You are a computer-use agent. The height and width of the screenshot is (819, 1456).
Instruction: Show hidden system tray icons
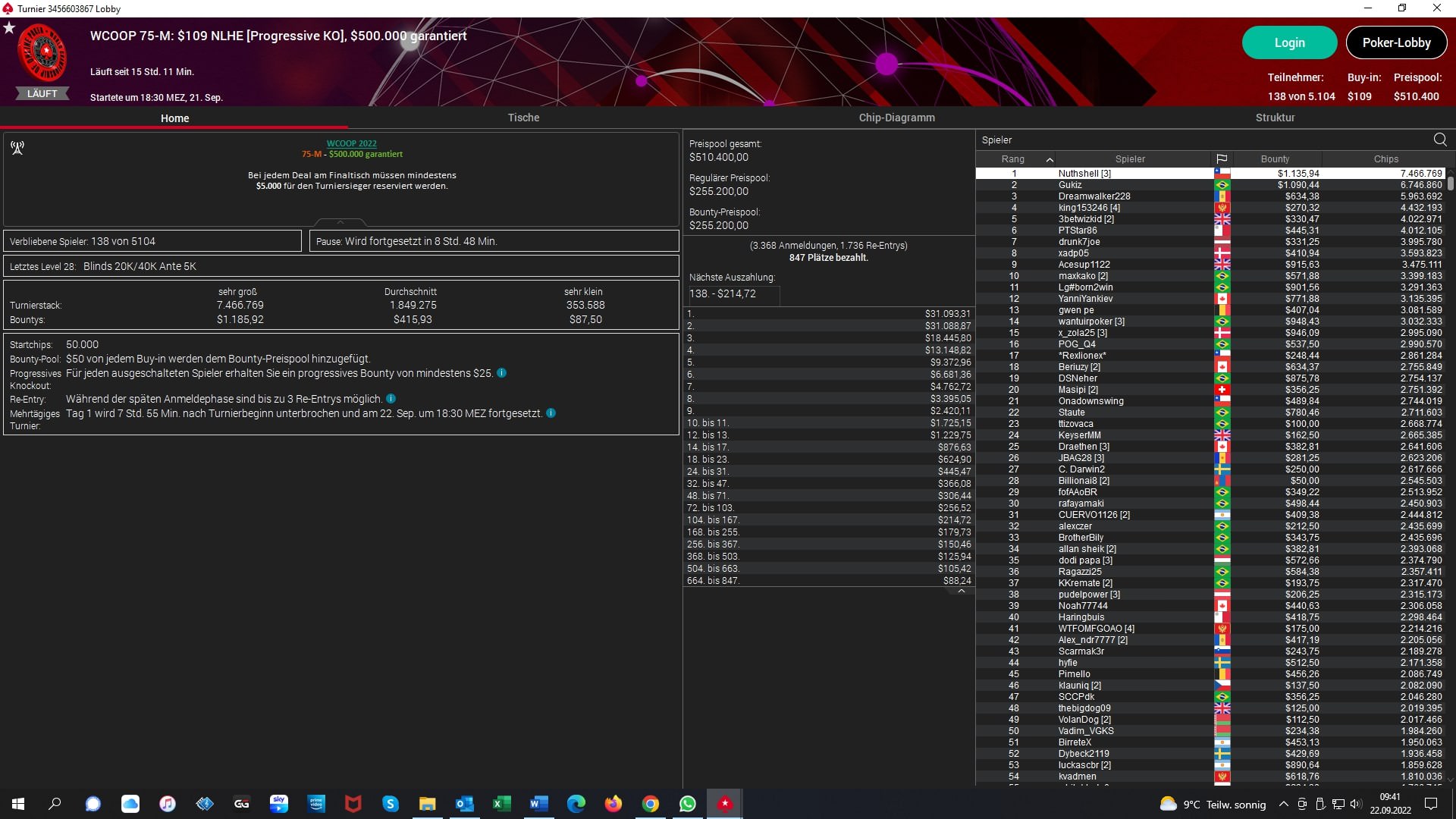coord(1283,804)
